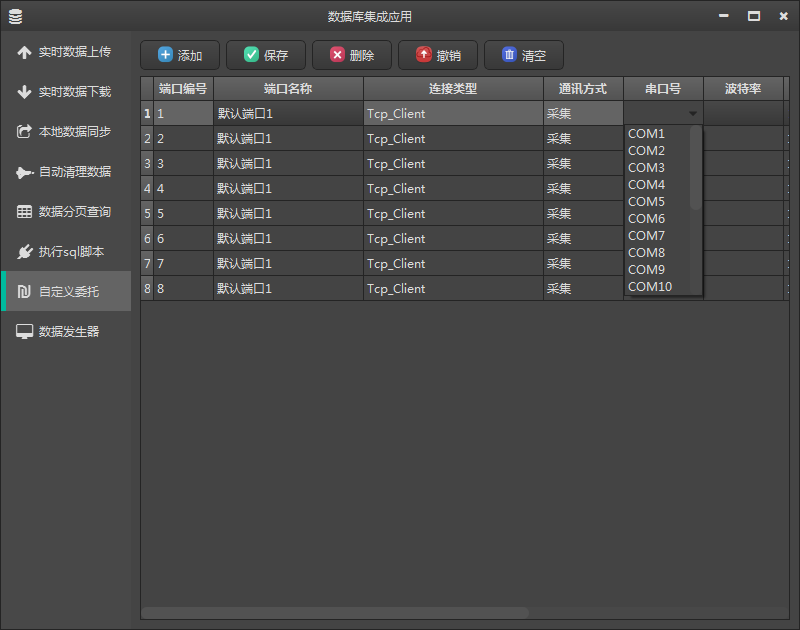This screenshot has width=800, height=630.
Task: Click 默认端口1 cell in row 6
Action: click(288, 238)
